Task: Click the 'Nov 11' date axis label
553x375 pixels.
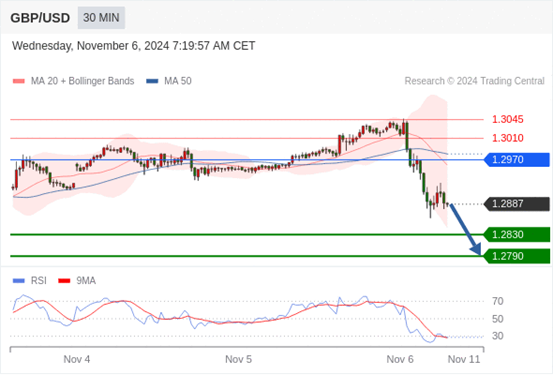Action: coord(464,359)
